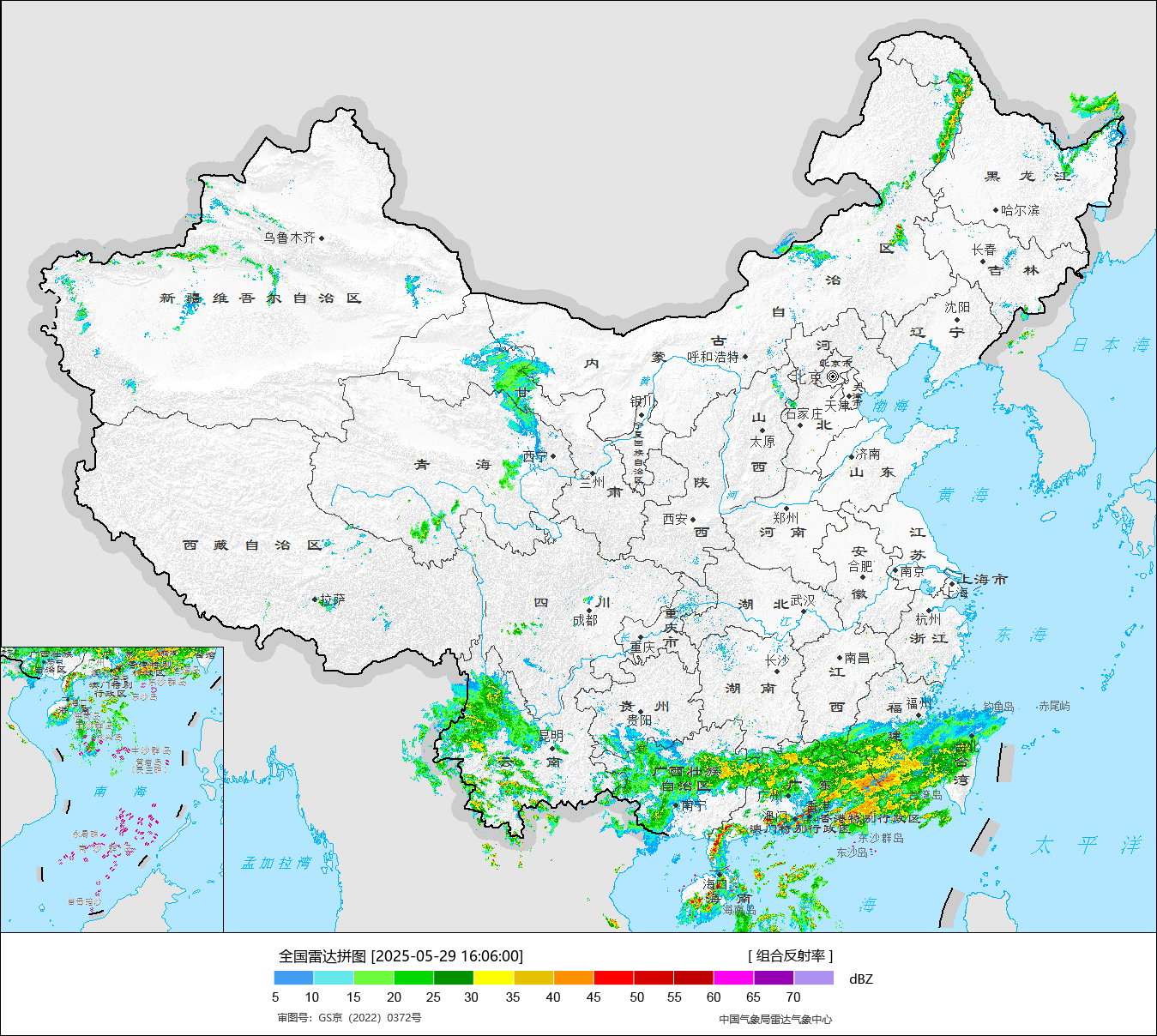Click the Harbin (哈尔滨) city dot
Viewport: 1157px width, 1036px height.
[996, 210]
